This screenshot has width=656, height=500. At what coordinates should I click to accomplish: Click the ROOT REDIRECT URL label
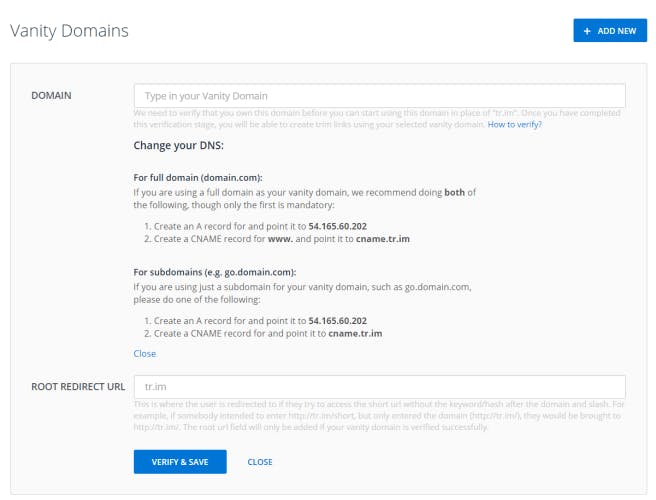click(x=76, y=386)
